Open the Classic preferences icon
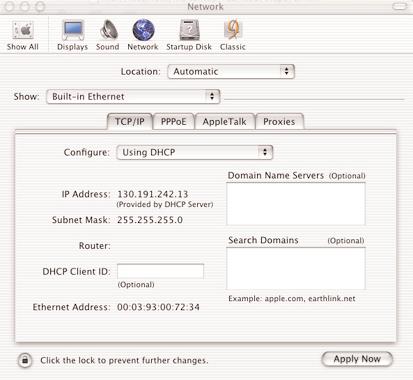The image size is (413, 380). coord(233,30)
